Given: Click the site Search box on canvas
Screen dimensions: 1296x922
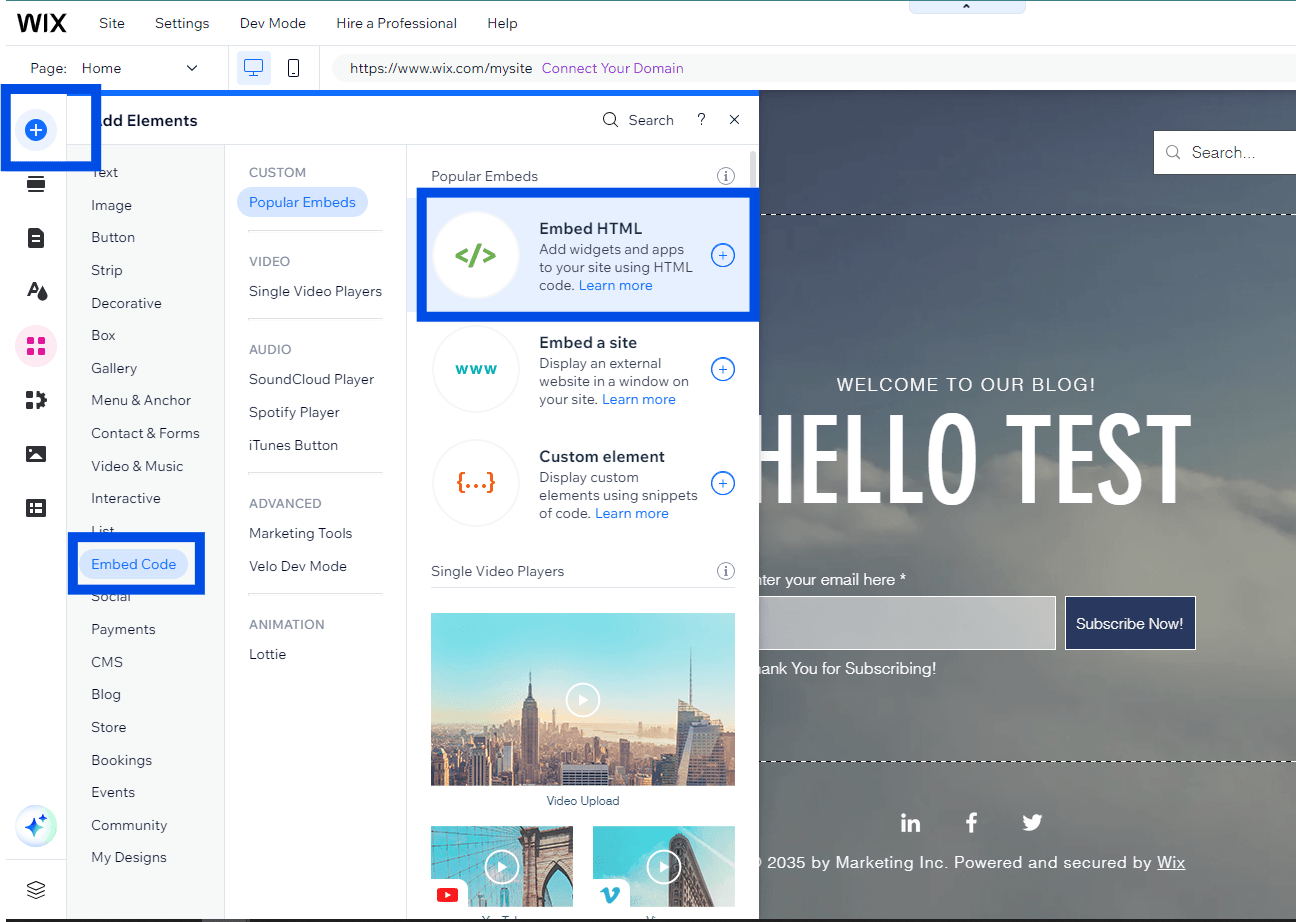Looking at the screenshot, I should (x=1225, y=152).
